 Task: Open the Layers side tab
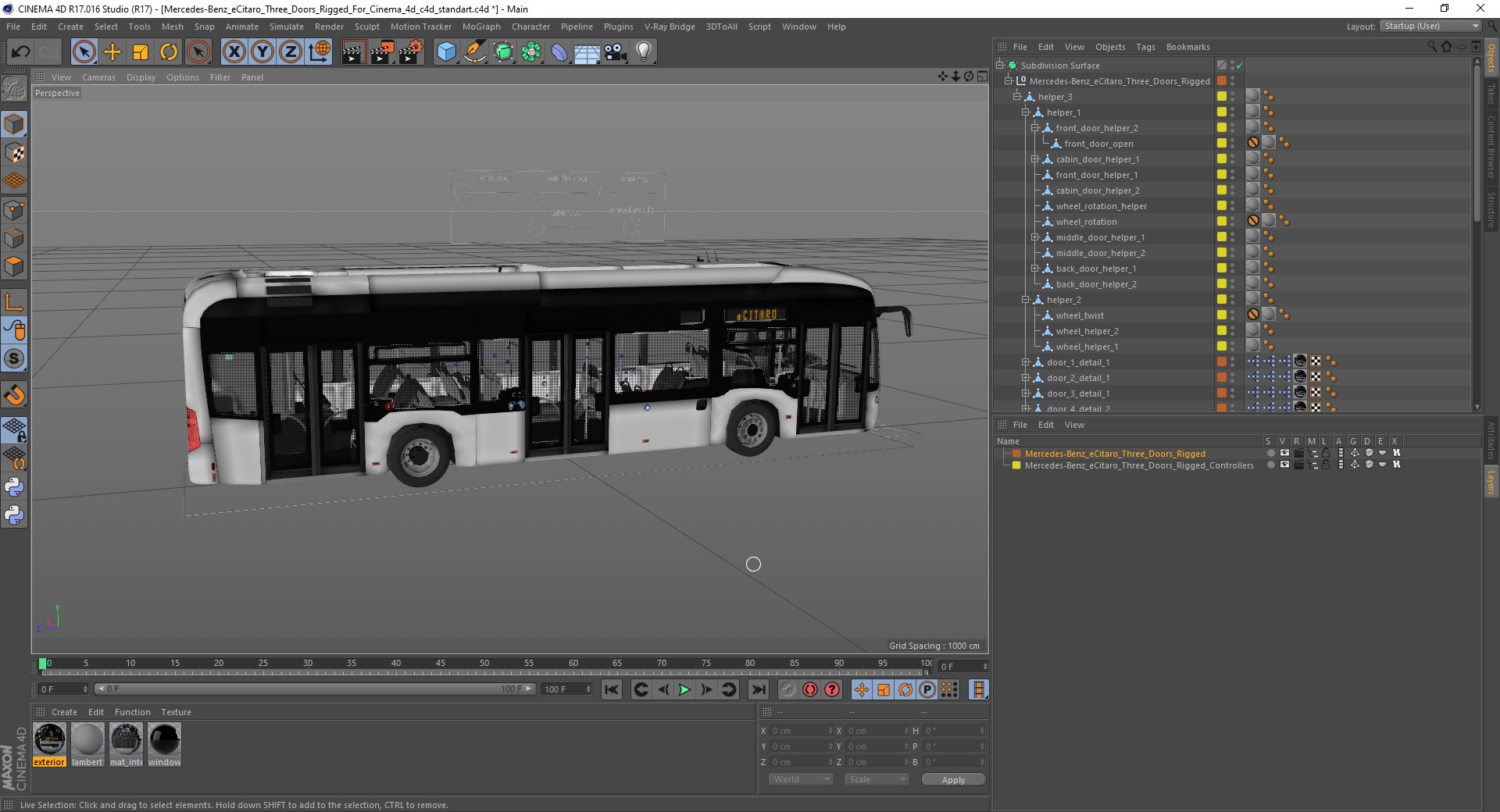(1491, 481)
